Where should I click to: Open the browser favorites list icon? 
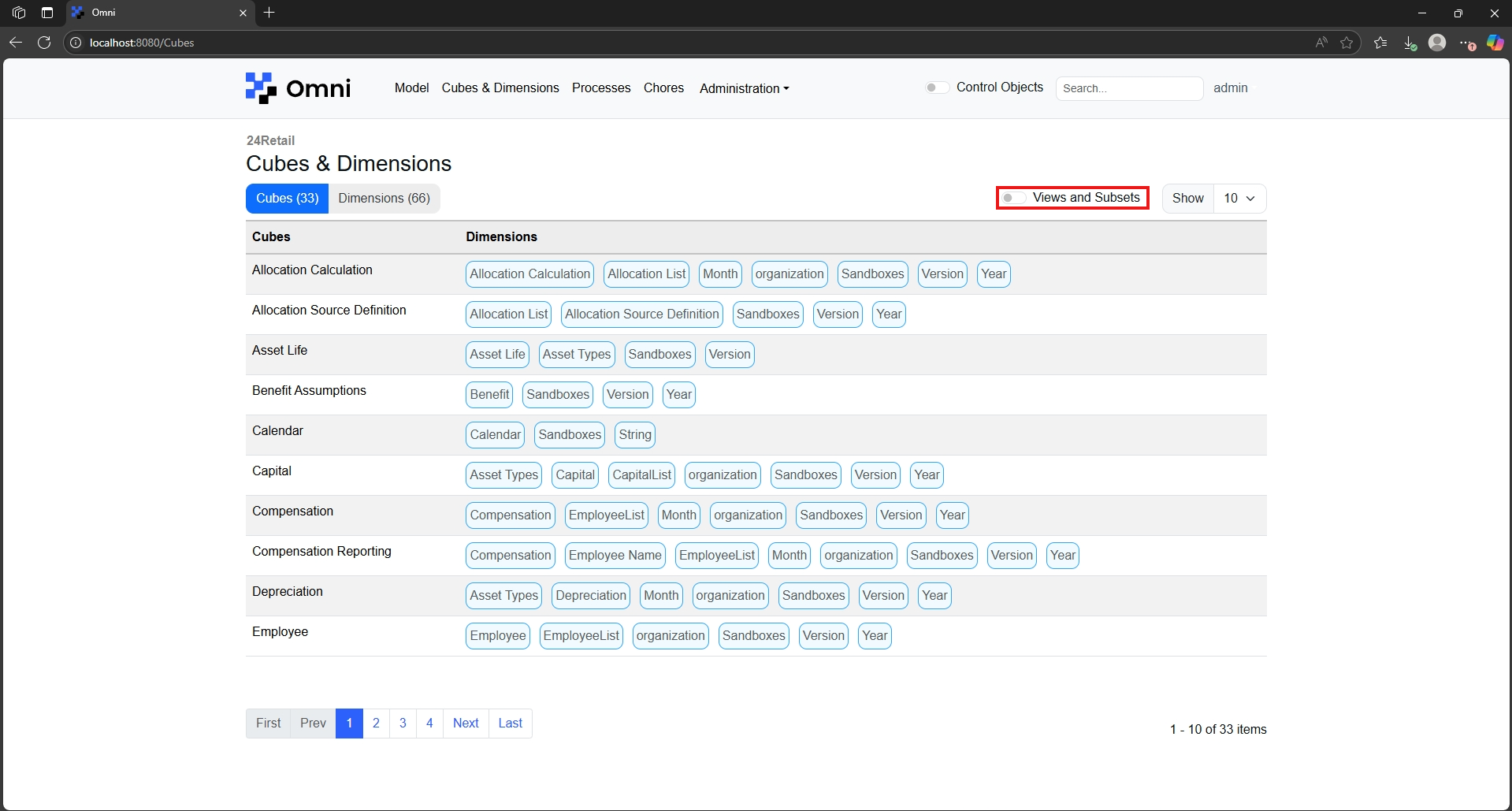pos(1380,43)
